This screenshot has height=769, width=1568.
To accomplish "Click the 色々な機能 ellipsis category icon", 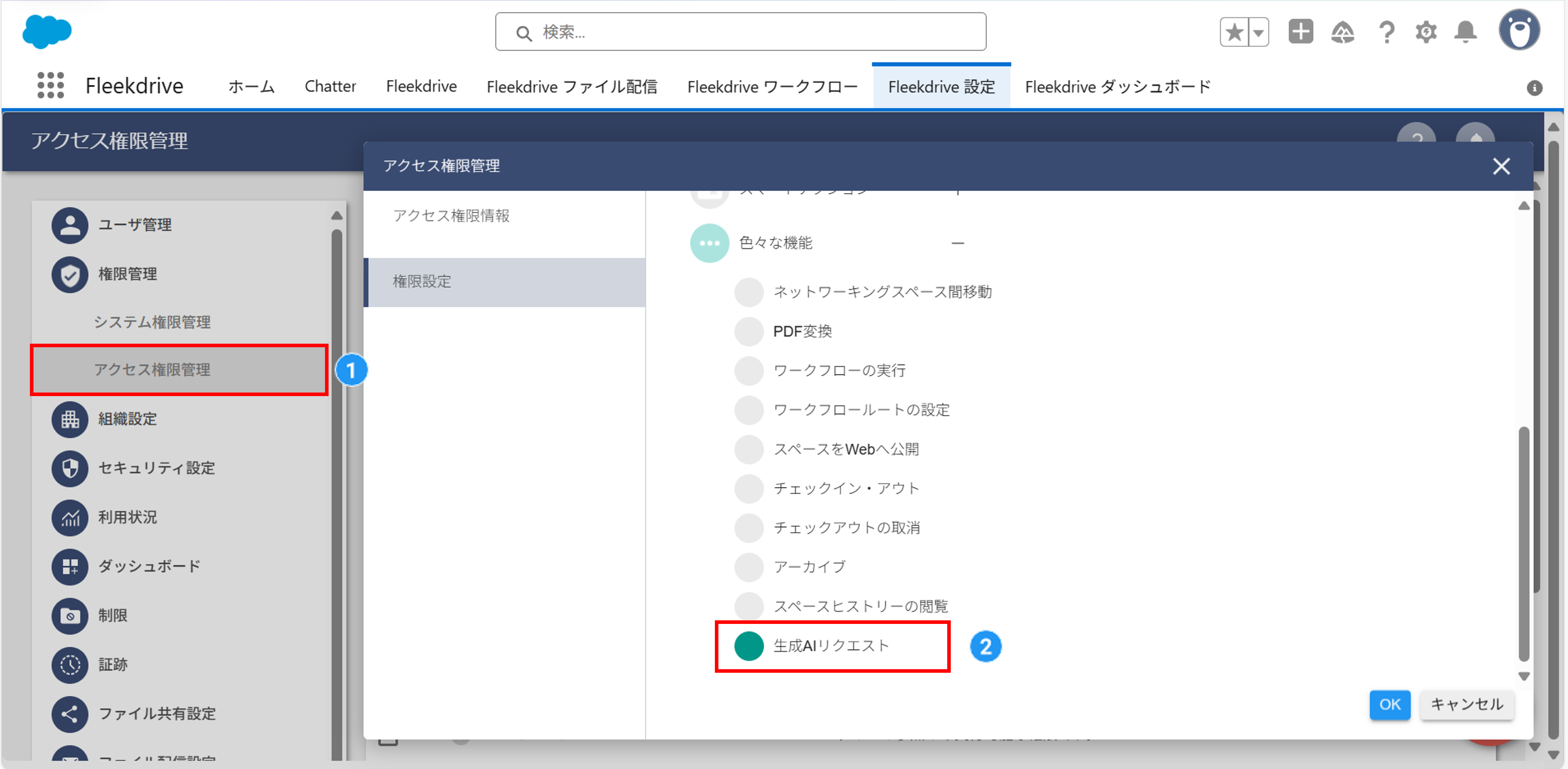I will [709, 243].
